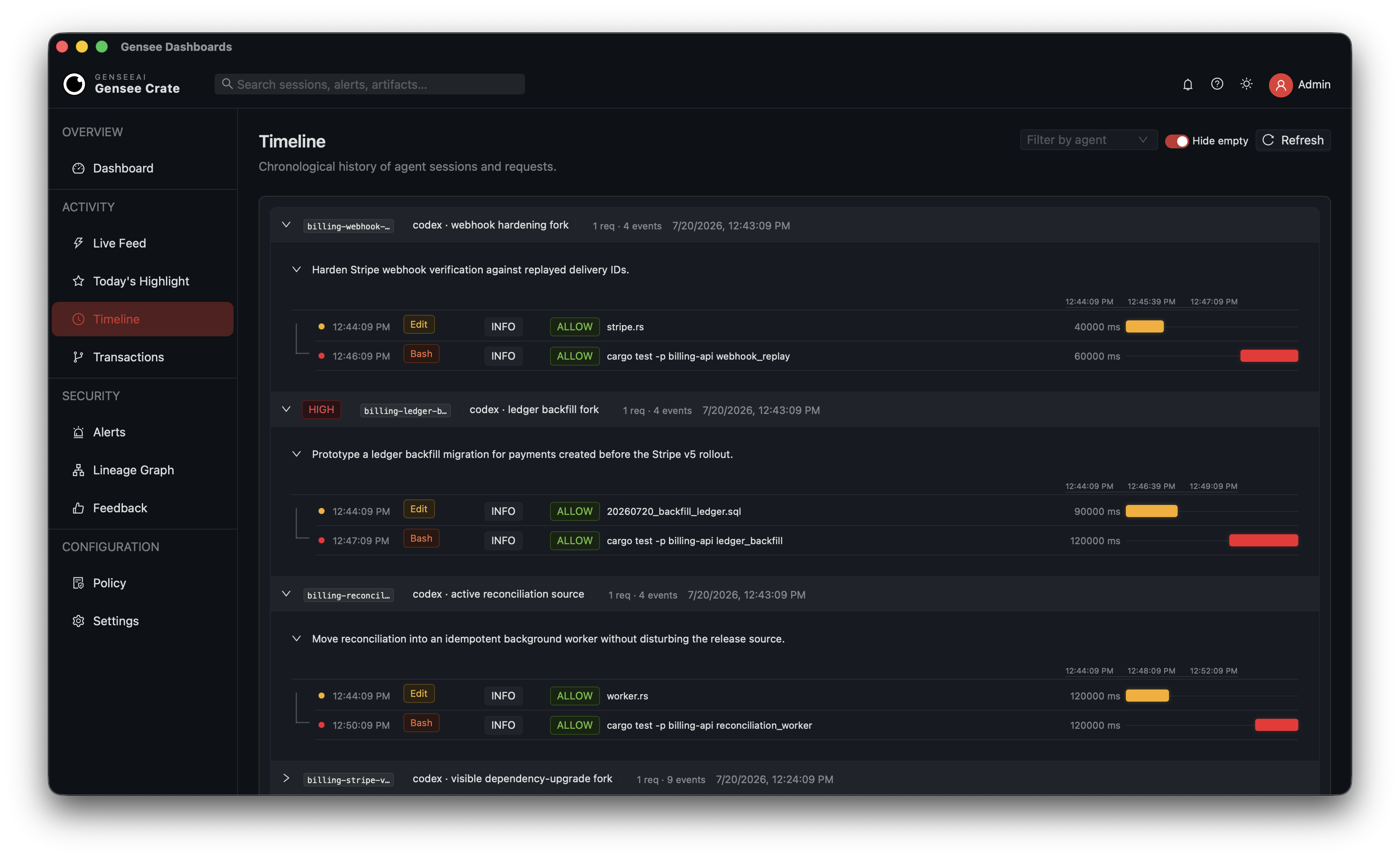Click the Timeline clock icon

78,319
